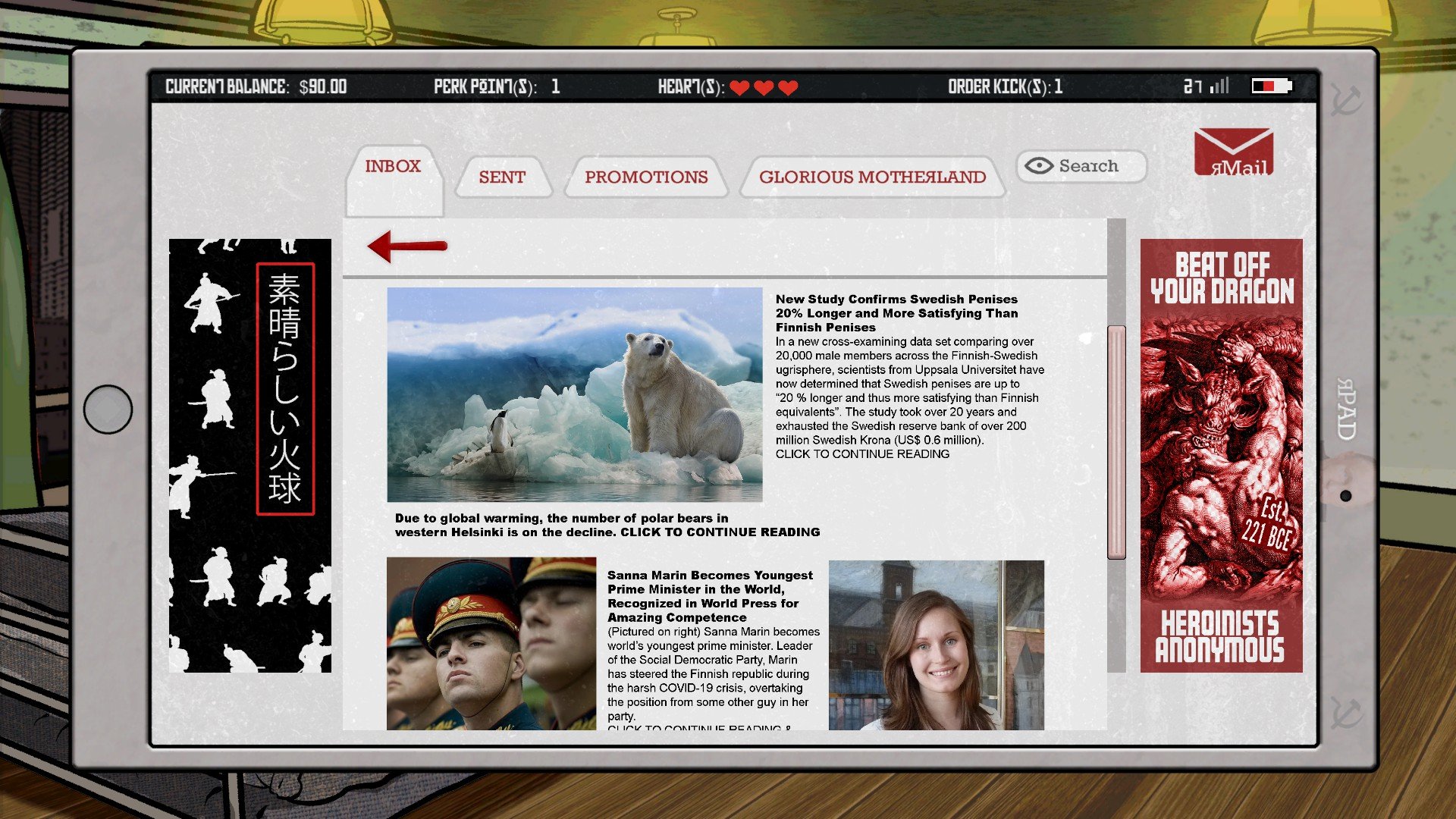Click the eye icon in Search

click(x=1038, y=165)
